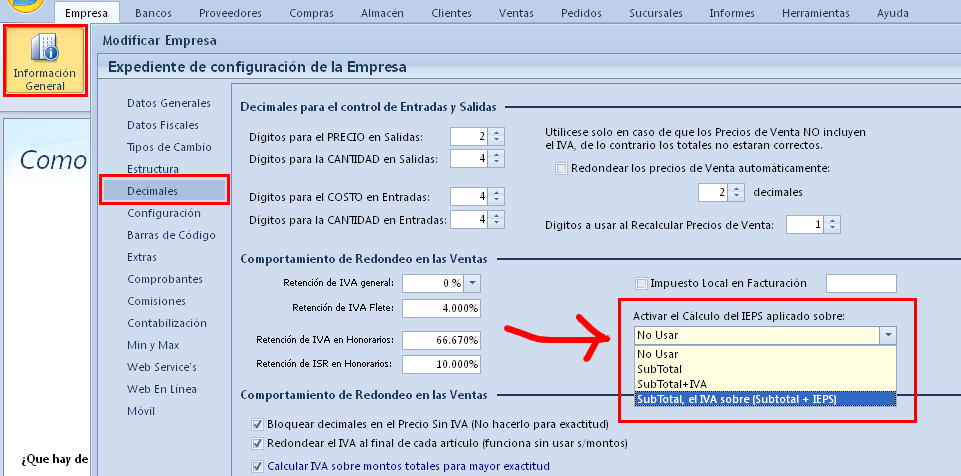This screenshot has width=961, height=476.
Task: Open the Herramientas ribbon tab
Action: (x=815, y=13)
